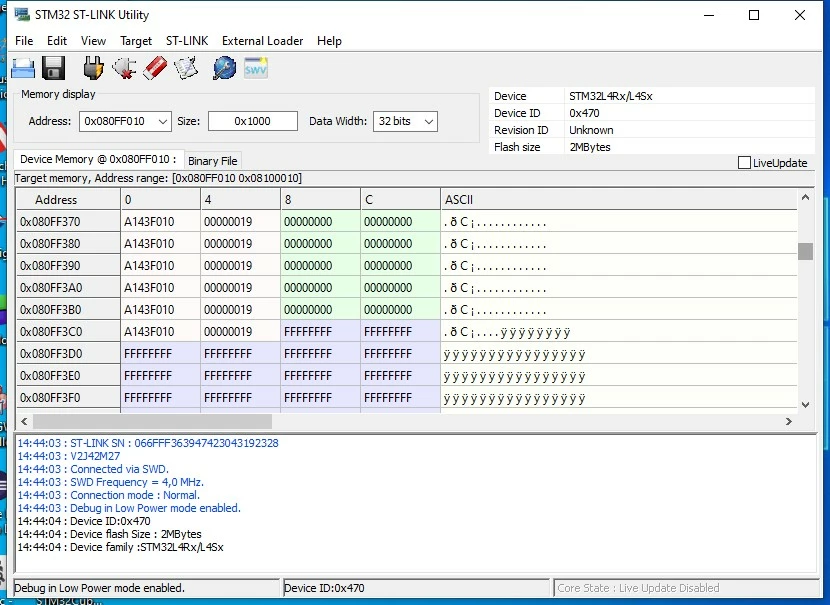Image resolution: width=830 pixels, height=605 pixels.
Task: Connect to target using plug icon
Action: 93,68
